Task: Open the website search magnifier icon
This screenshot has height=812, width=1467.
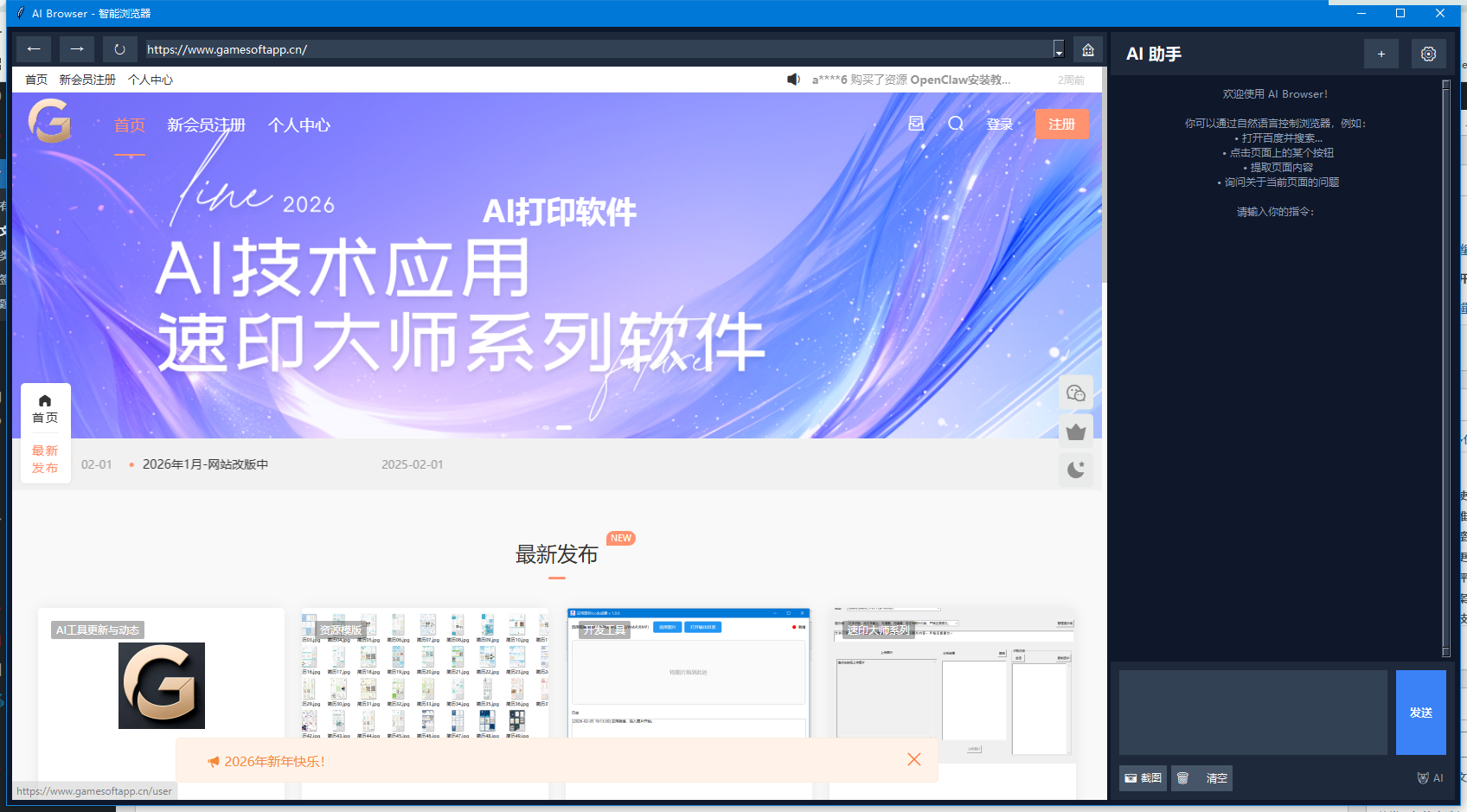Action: [956, 124]
